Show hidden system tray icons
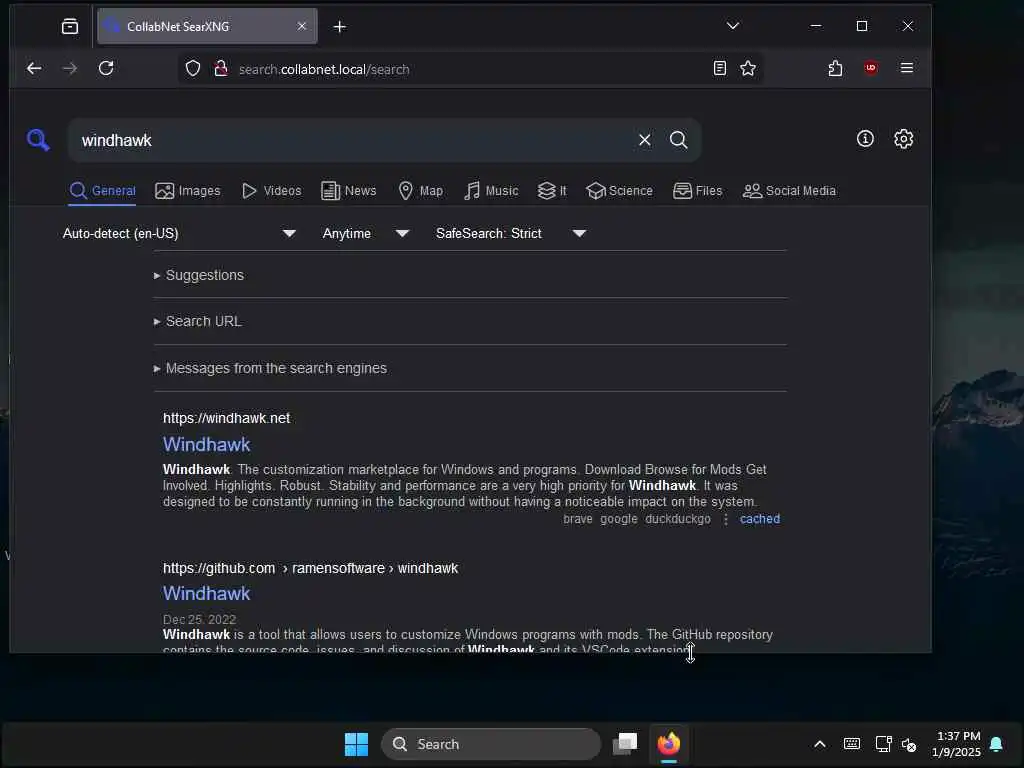Image resolution: width=1024 pixels, height=768 pixels. click(x=820, y=744)
